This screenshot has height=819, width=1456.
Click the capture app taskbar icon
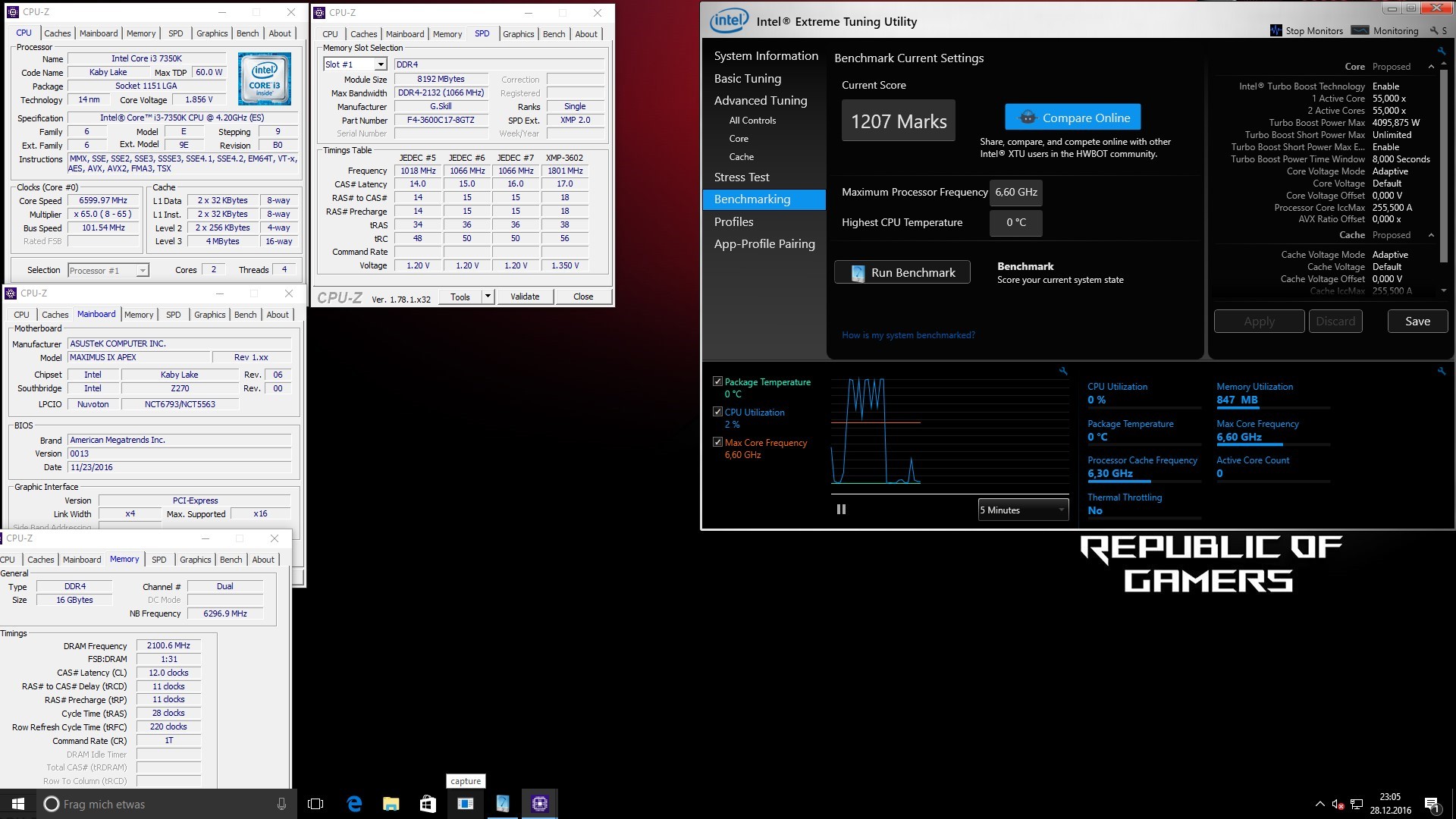(466, 804)
